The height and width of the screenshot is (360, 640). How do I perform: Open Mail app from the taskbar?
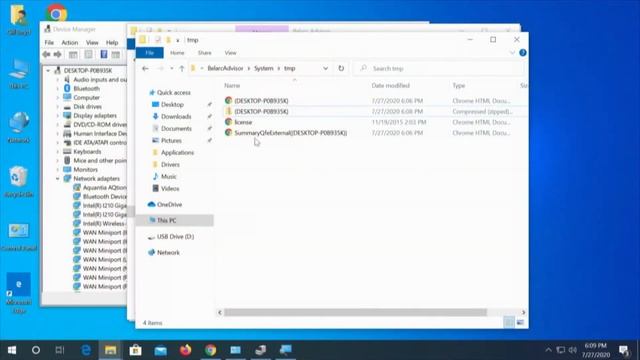pos(161,350)
